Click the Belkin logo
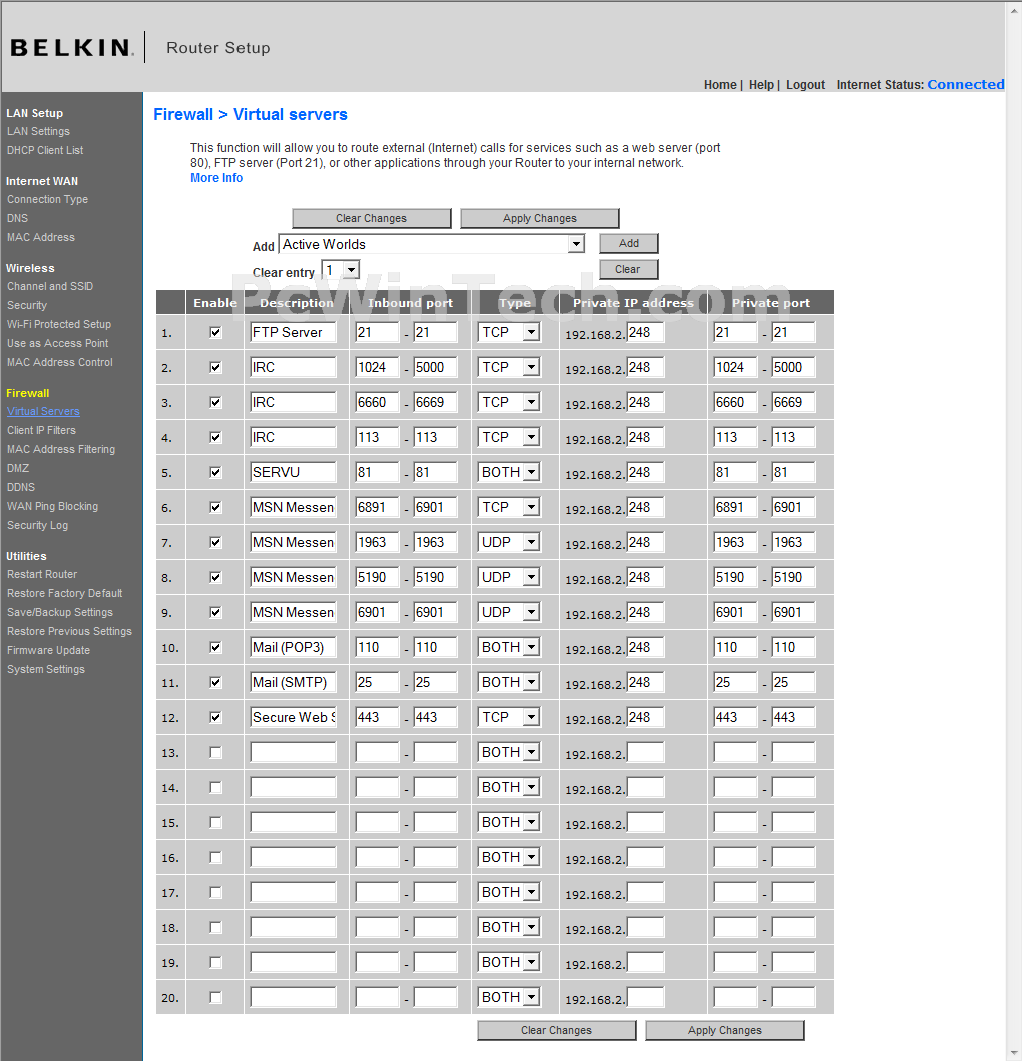Screen dimensions: 1022x1061 [x=72, y=47]
